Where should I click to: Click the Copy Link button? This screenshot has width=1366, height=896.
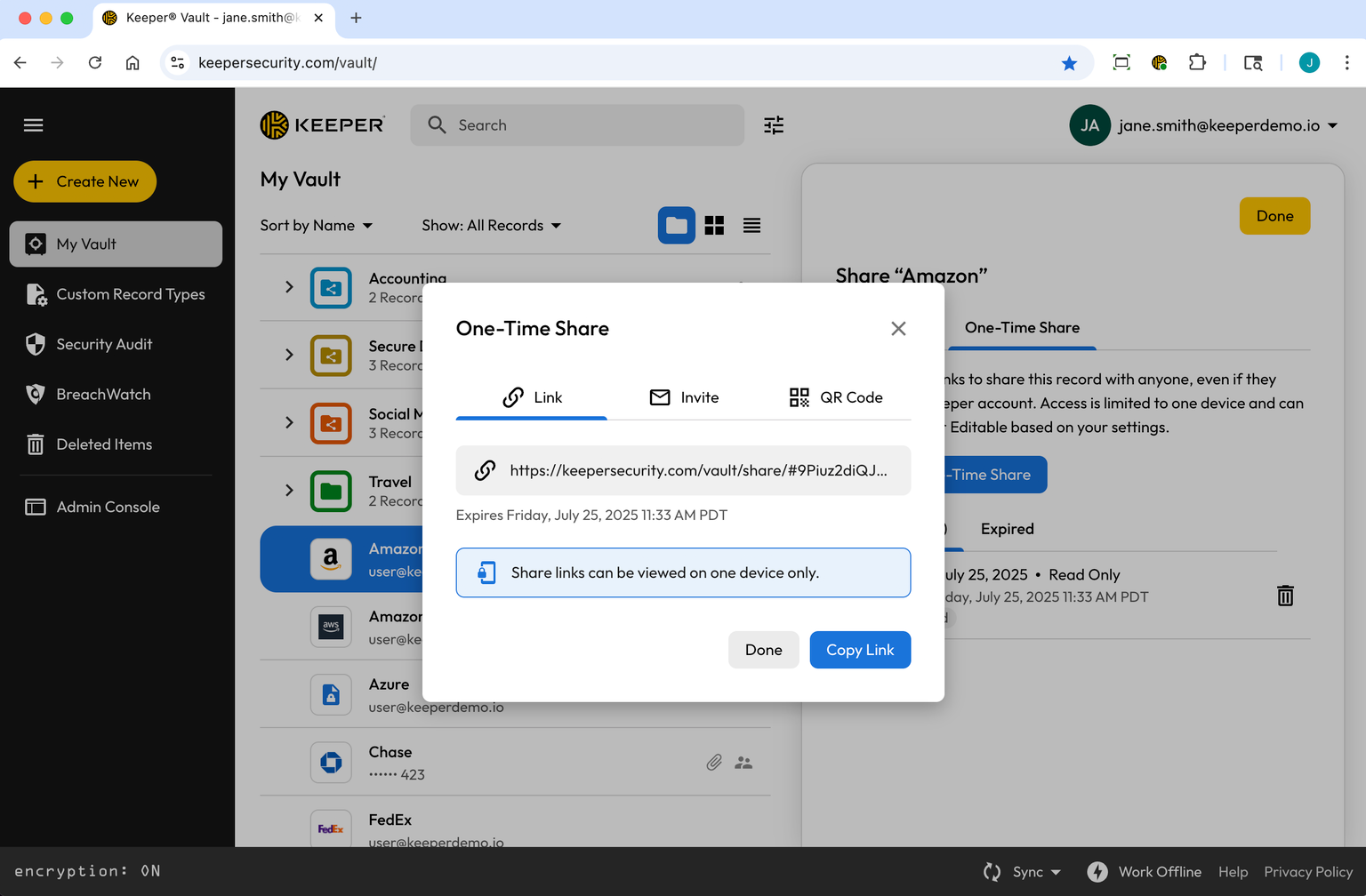(x=859, y=650)
